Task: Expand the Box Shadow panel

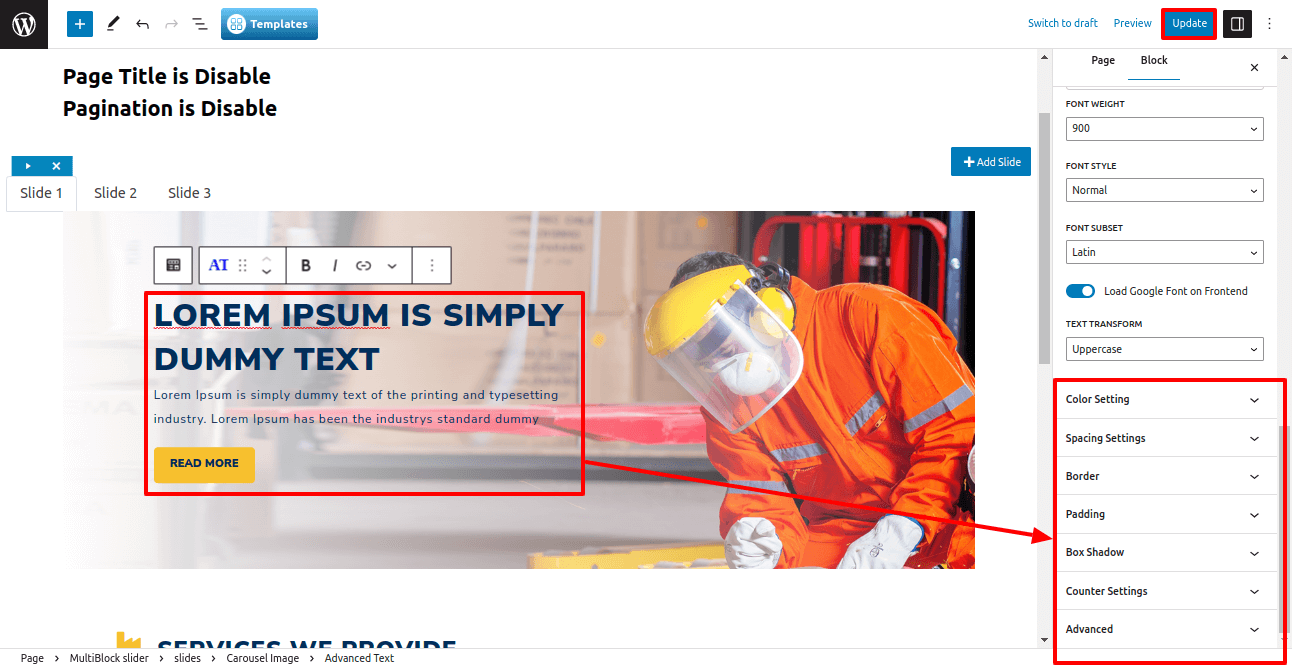Action: 1166,552
